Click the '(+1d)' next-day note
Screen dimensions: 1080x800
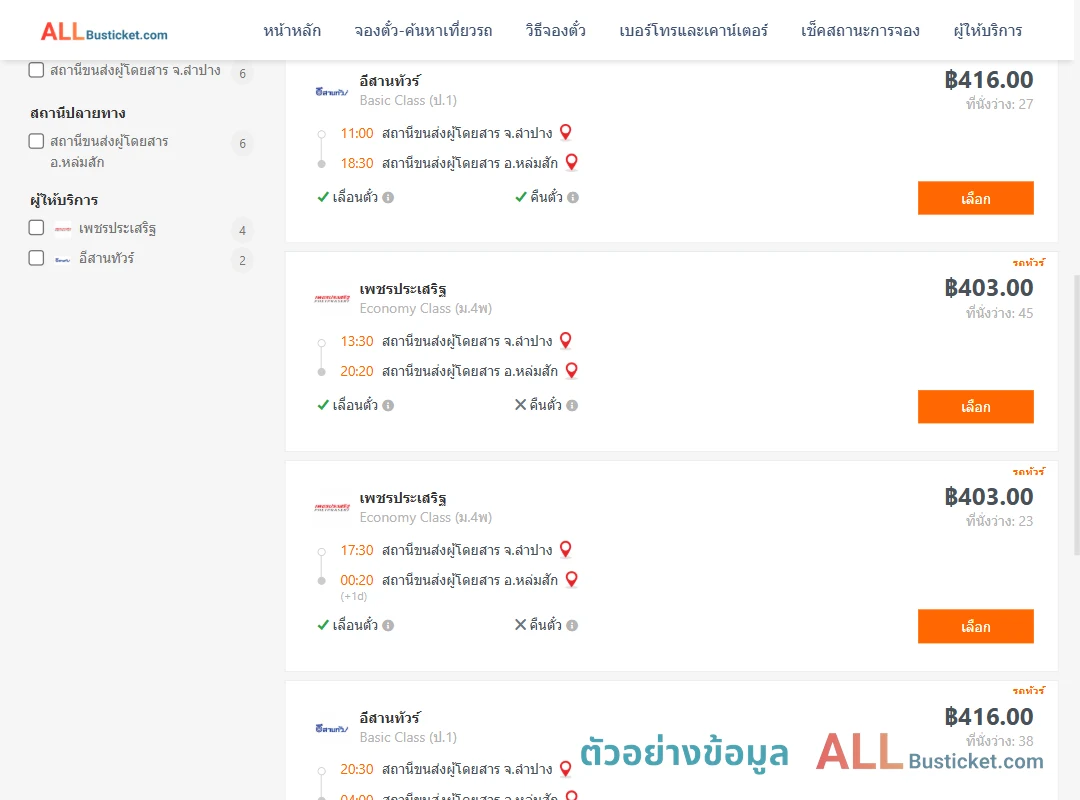tap(353, 597)
